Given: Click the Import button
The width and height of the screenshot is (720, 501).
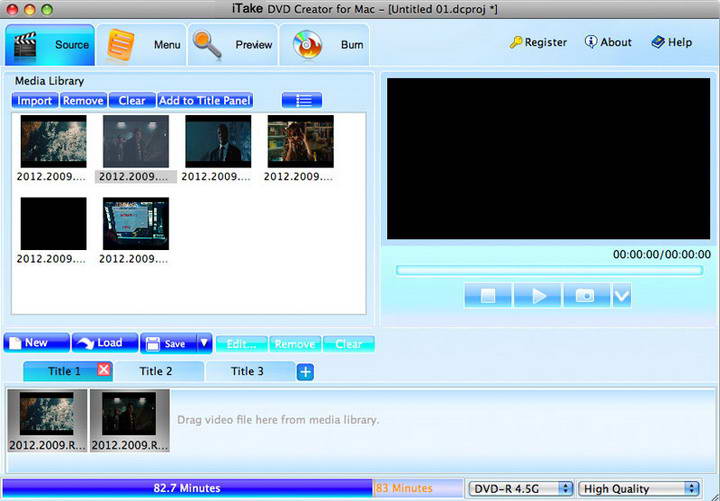Looking at the screenshot, I should 35,101.
